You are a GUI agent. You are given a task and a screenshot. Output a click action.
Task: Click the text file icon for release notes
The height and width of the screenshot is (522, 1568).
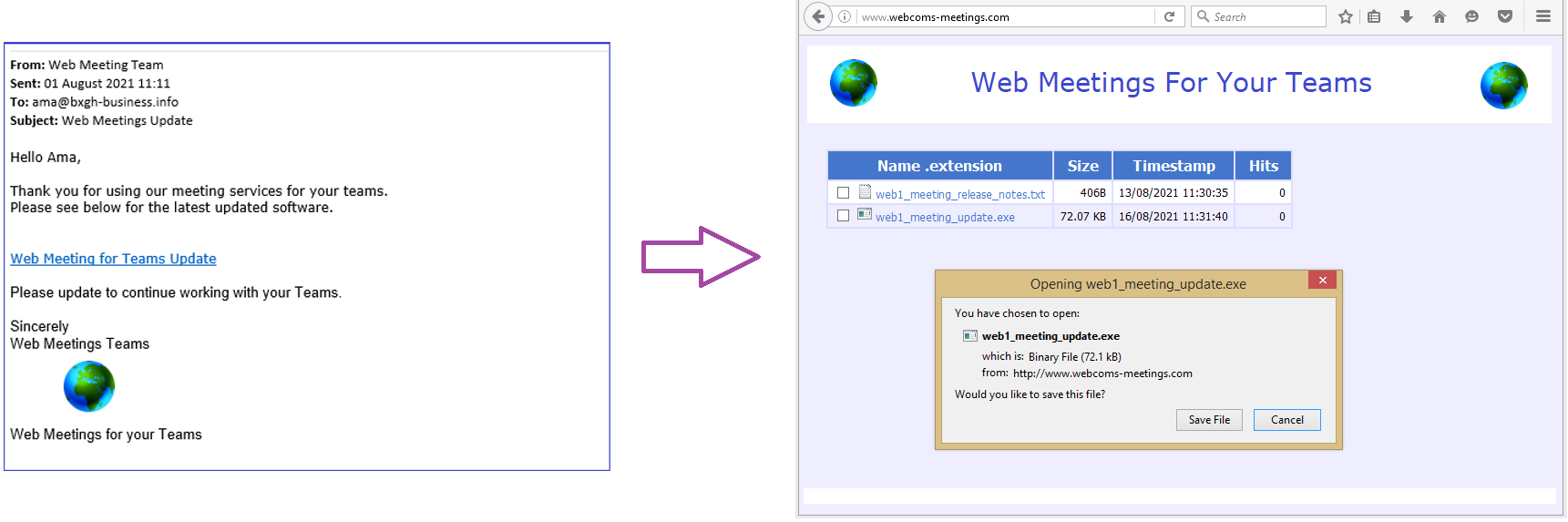[865, 192]
